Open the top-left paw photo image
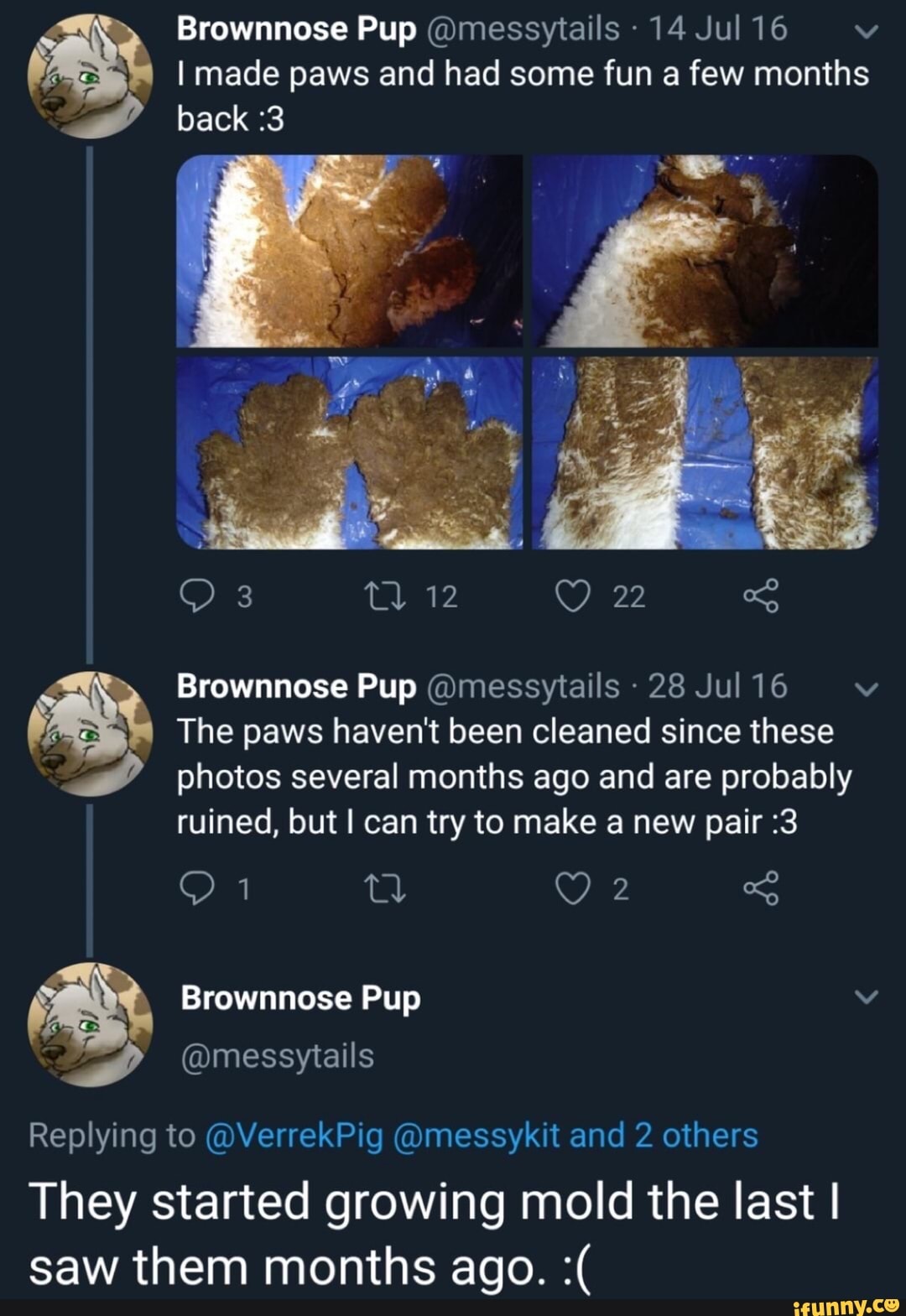906x1316 pixels. pyautogui.click(x=348, y=252)
